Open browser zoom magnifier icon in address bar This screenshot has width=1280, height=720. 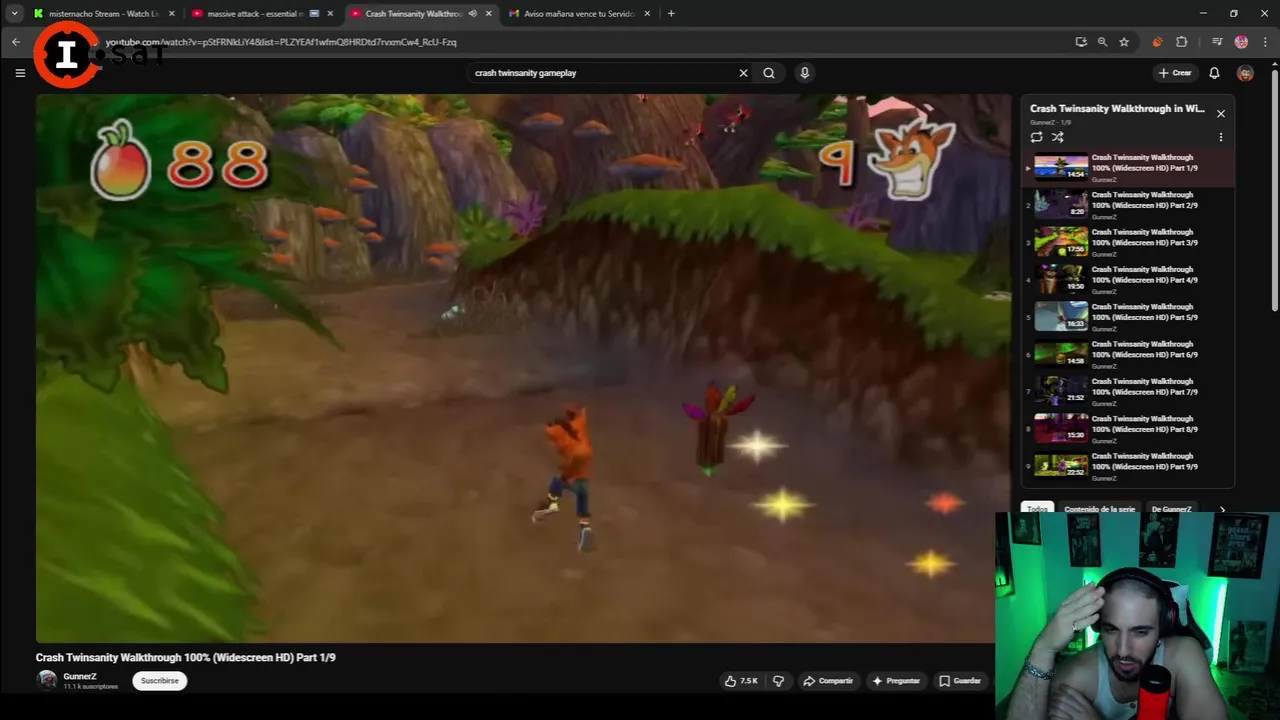pyautogui.click(x=1102, y=42)
